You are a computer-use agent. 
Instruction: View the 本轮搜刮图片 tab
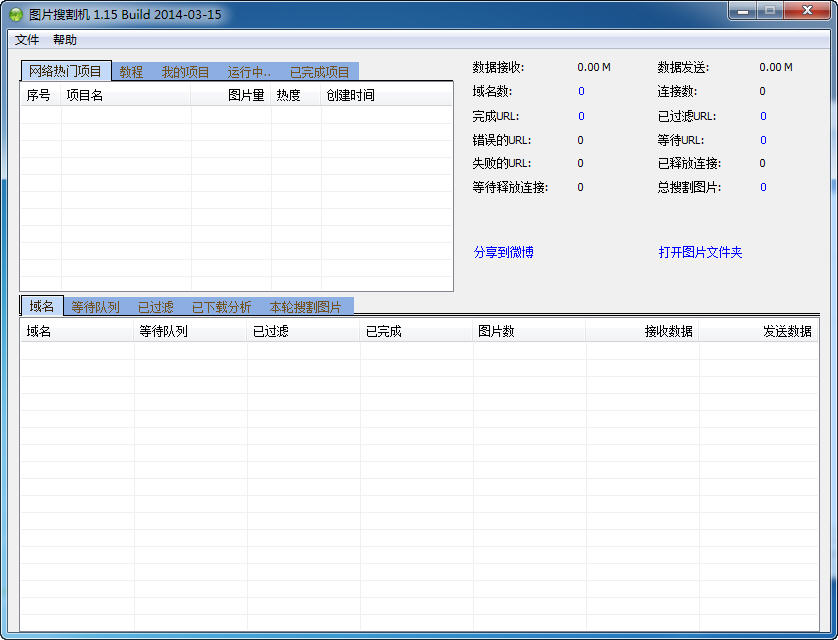tap(305, 307)
